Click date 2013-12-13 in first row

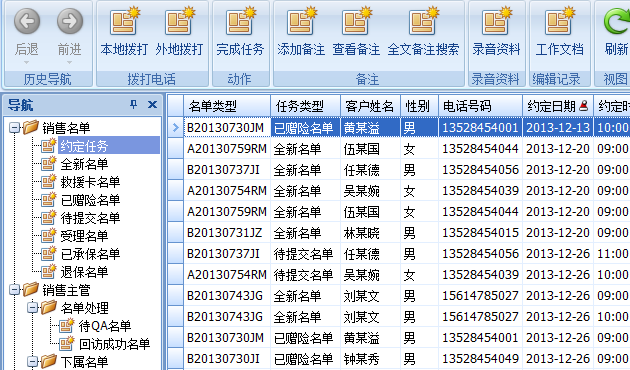coord(558,128)
